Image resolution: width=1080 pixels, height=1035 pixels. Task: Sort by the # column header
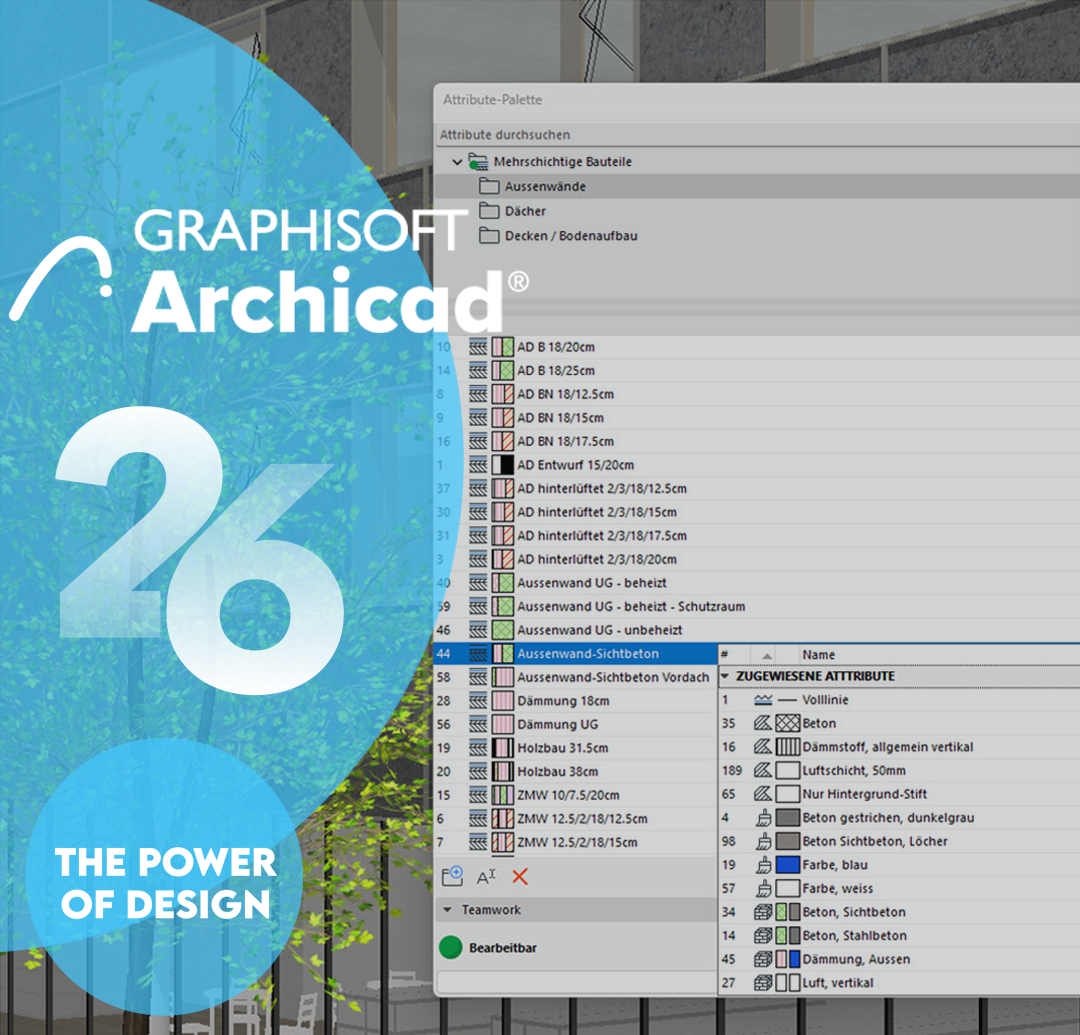point(724,655)
